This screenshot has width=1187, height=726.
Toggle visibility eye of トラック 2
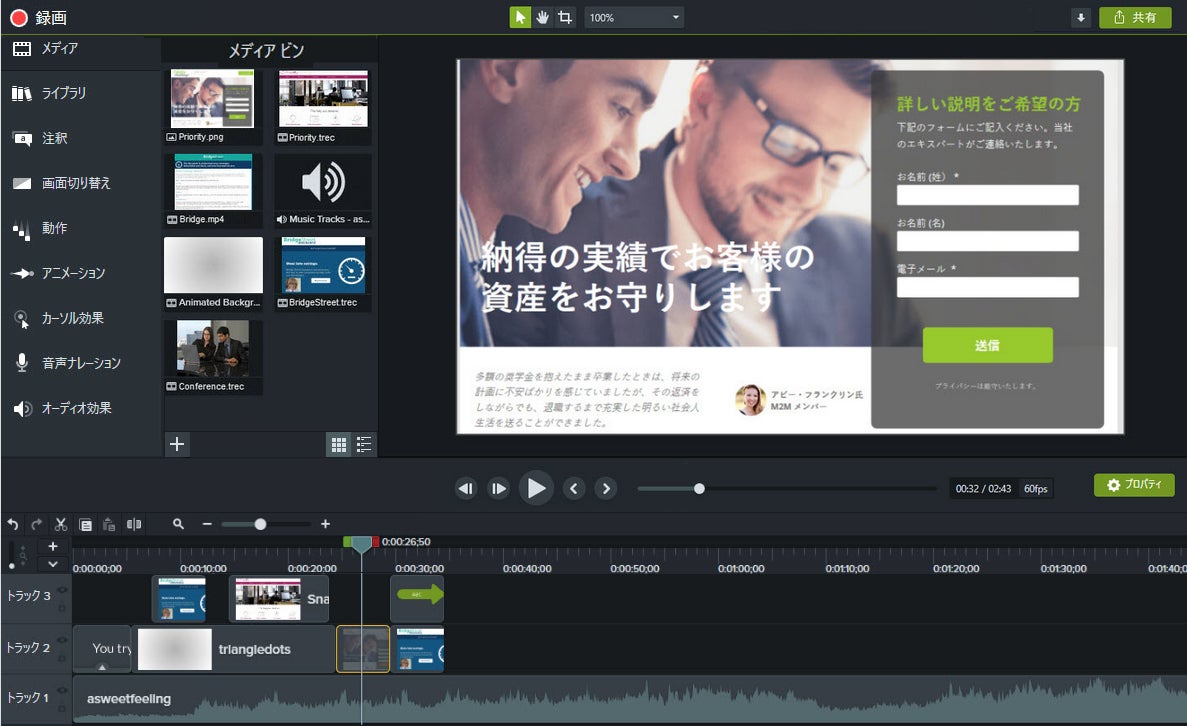pyautogui.click(x=62, y=640)
